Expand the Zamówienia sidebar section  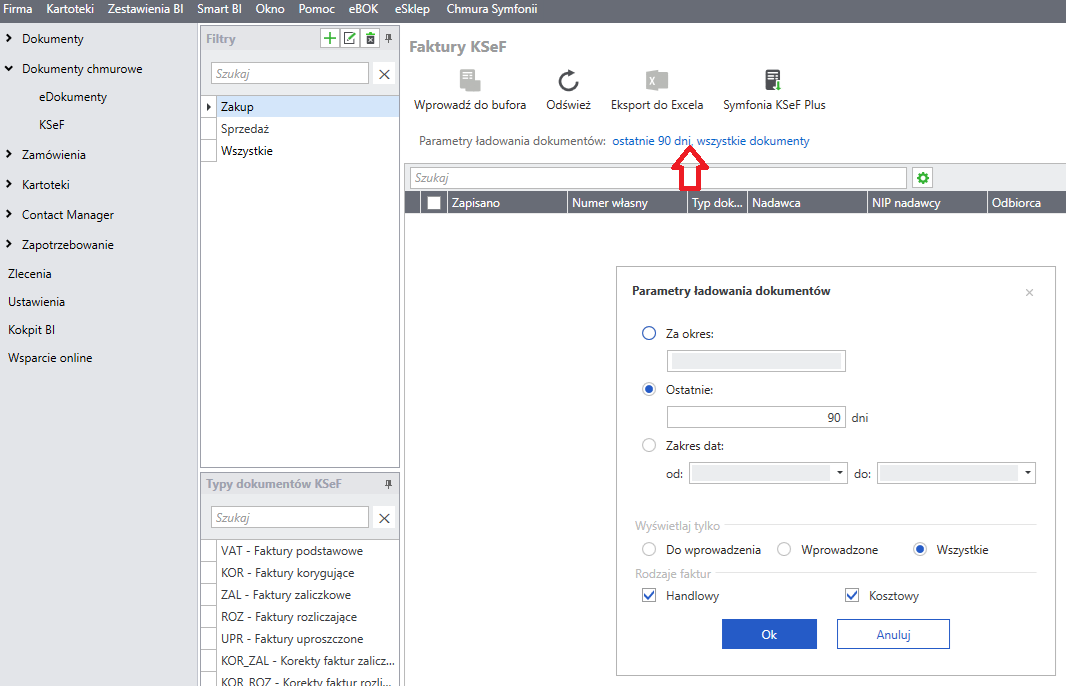[x=10, y=155]
